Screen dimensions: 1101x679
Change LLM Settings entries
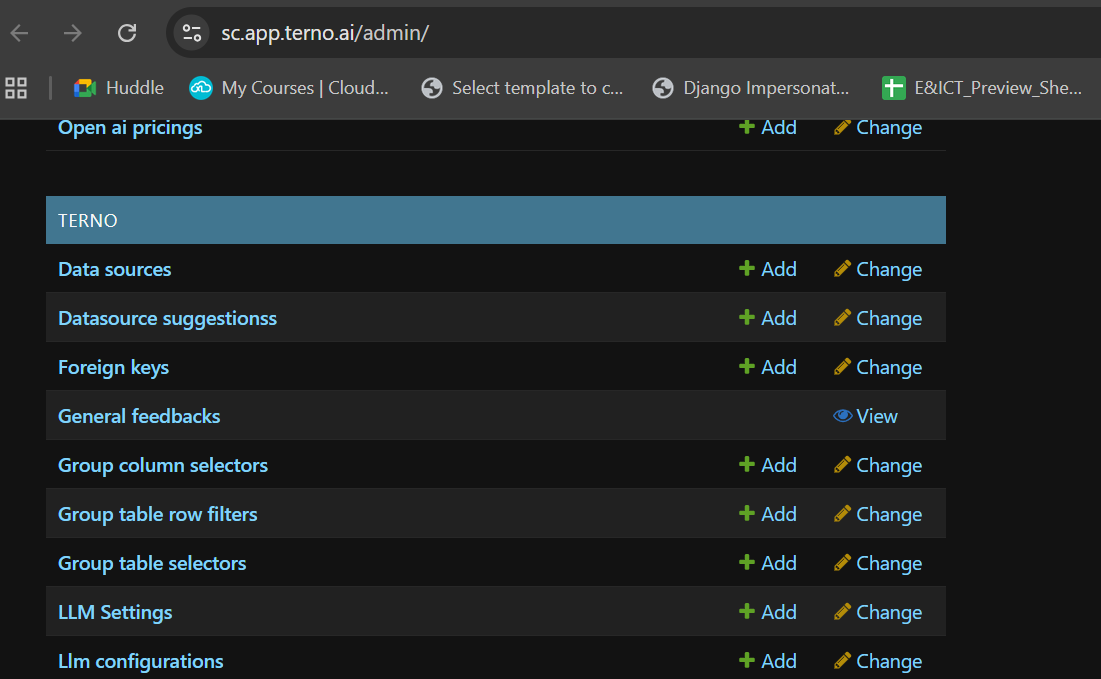coord(878,613)
